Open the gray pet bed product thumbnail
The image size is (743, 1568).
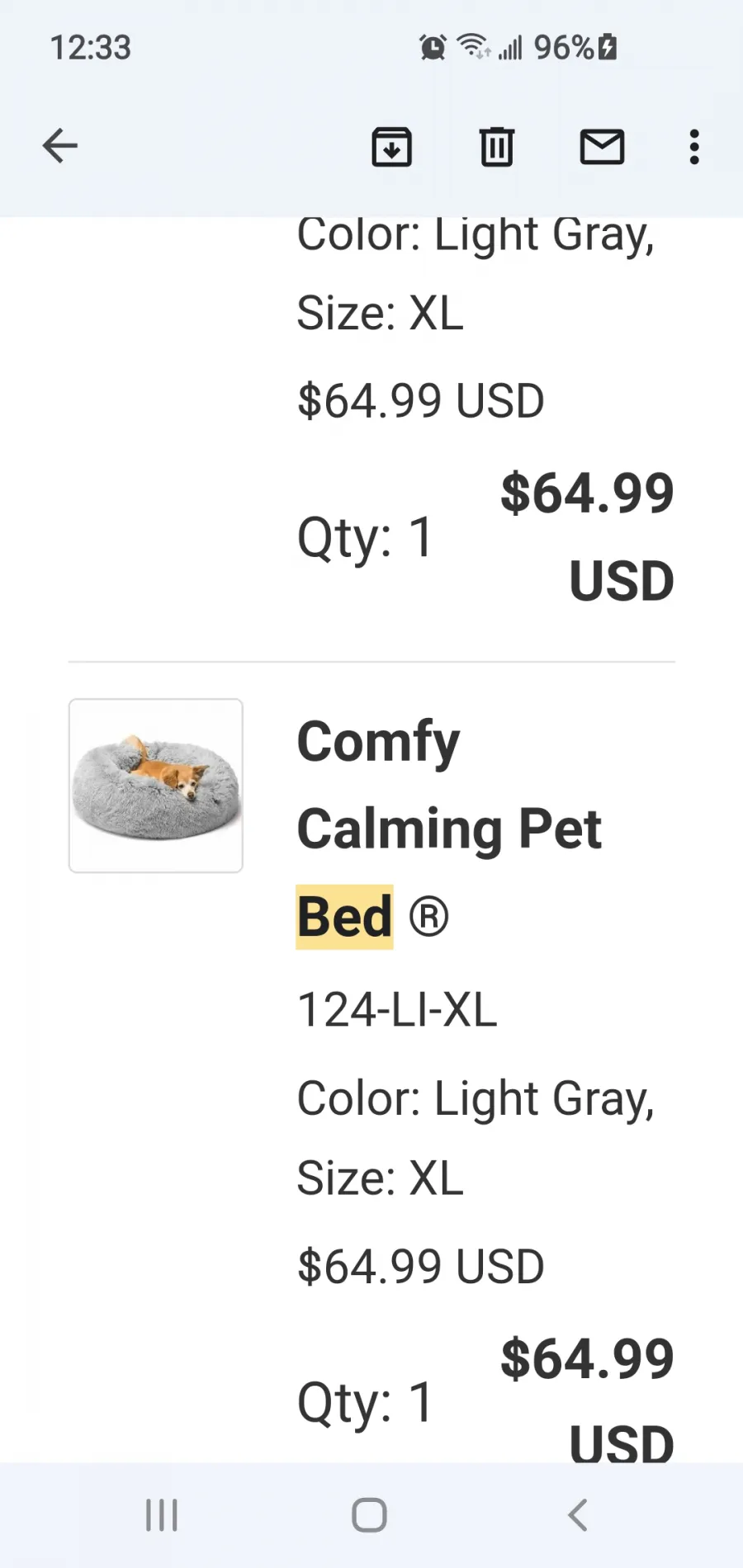tap(156, 786)
